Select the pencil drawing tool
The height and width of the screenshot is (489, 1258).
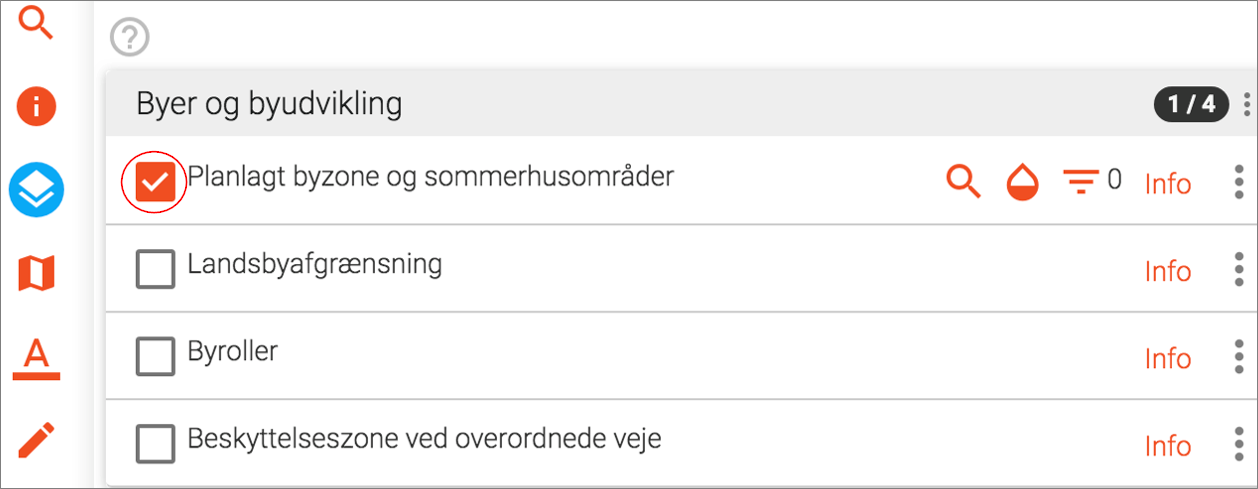[37, 440]
